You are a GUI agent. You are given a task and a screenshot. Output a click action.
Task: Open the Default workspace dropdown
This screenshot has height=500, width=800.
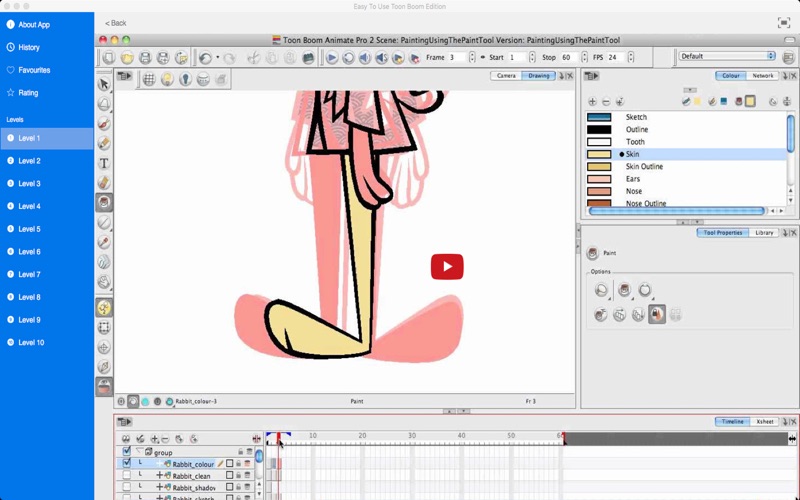727,57
